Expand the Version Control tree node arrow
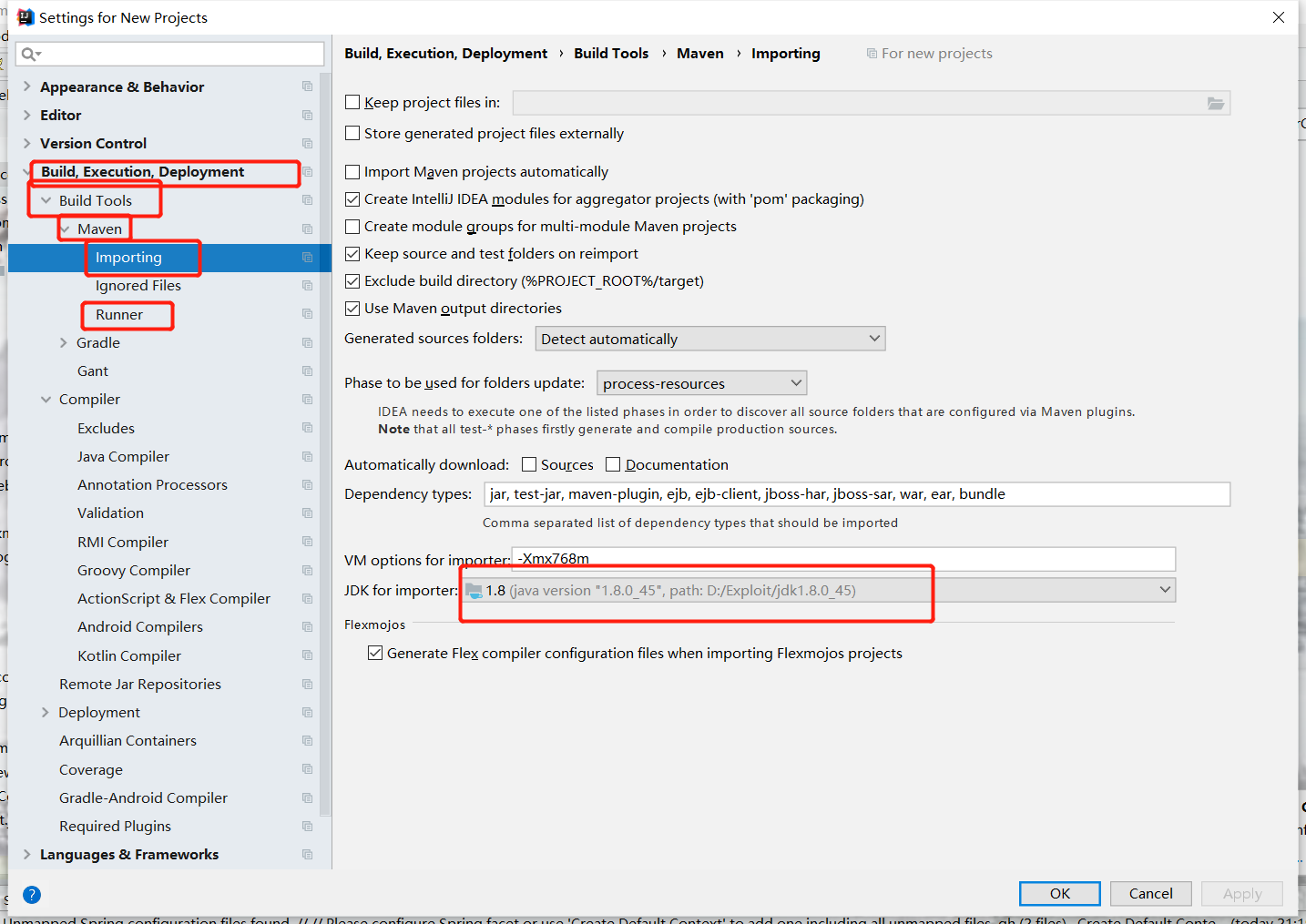Image resolution: width=1306 pixels, height=924 pixels. (x=27, y=143)
